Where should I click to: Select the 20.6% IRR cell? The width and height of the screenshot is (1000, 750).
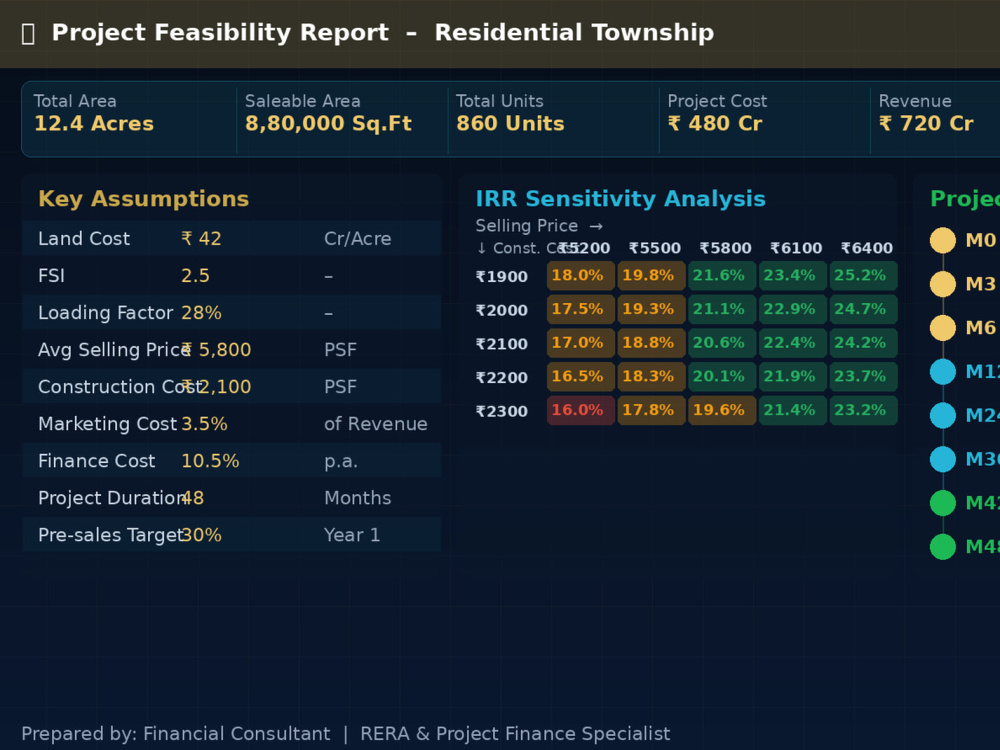click(x=723, y=343)
